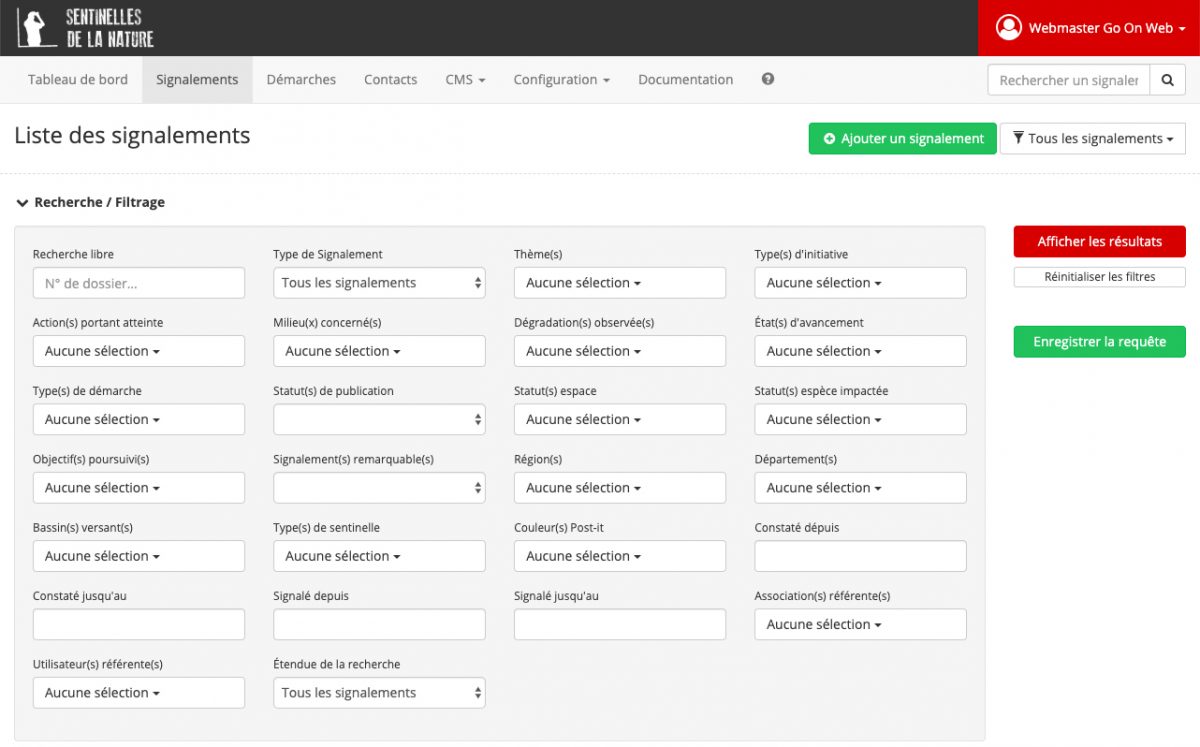
Task: Focus the Recherche libre input field
Action: [139, 283]
